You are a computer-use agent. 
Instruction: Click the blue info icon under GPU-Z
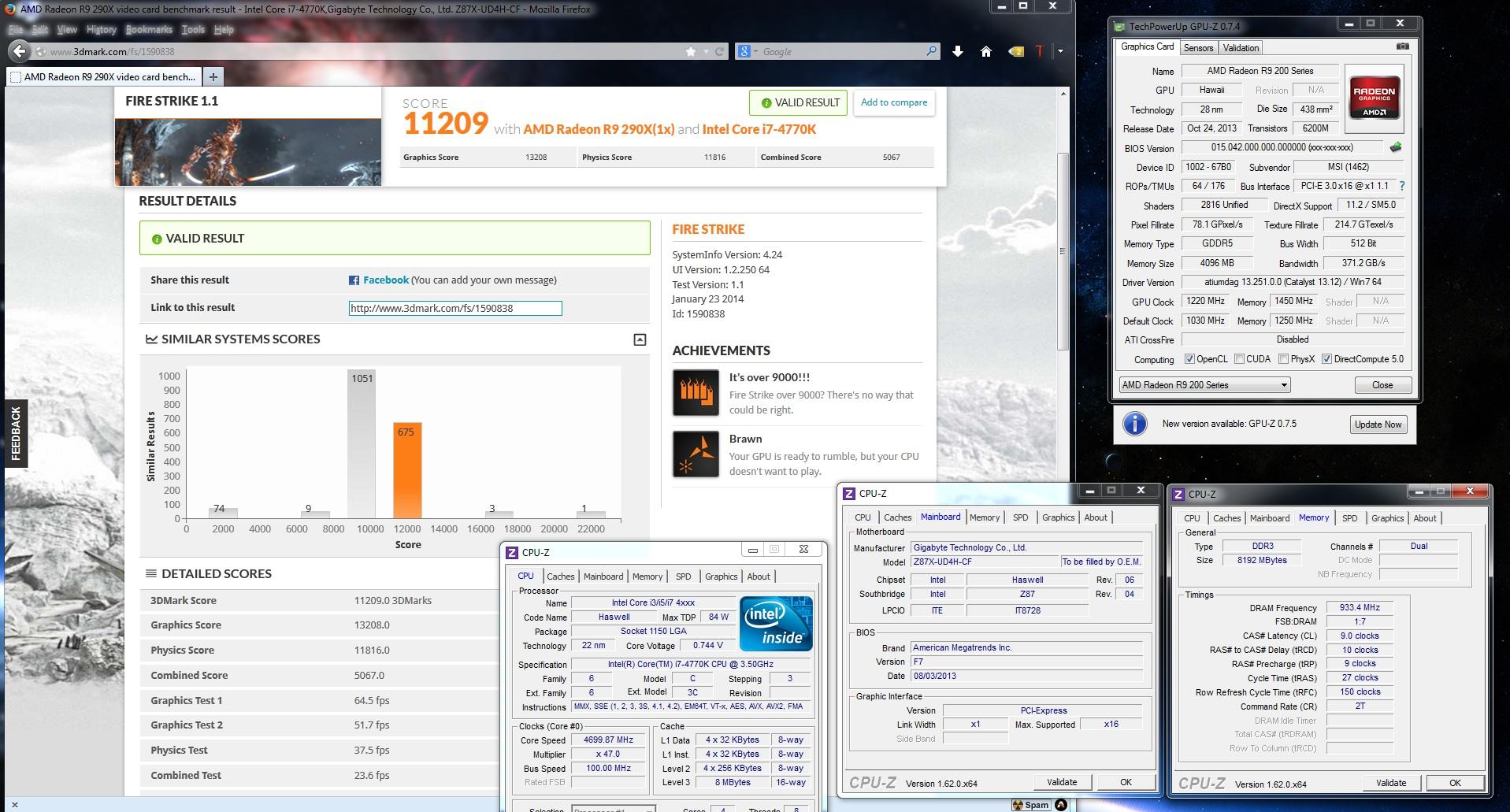pos(1134,424)
